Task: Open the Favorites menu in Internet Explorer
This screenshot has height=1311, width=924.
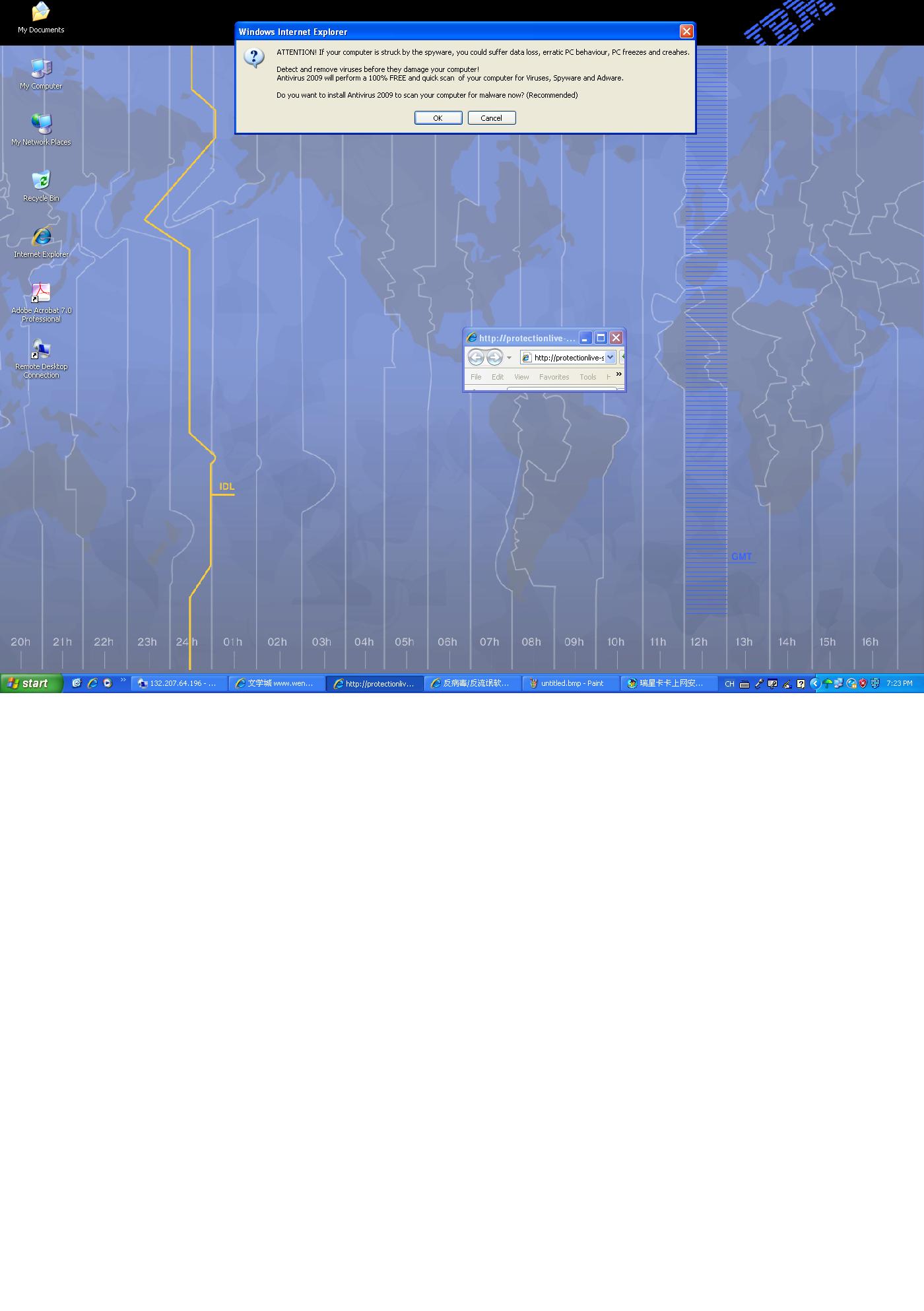Action: [554, 377]
